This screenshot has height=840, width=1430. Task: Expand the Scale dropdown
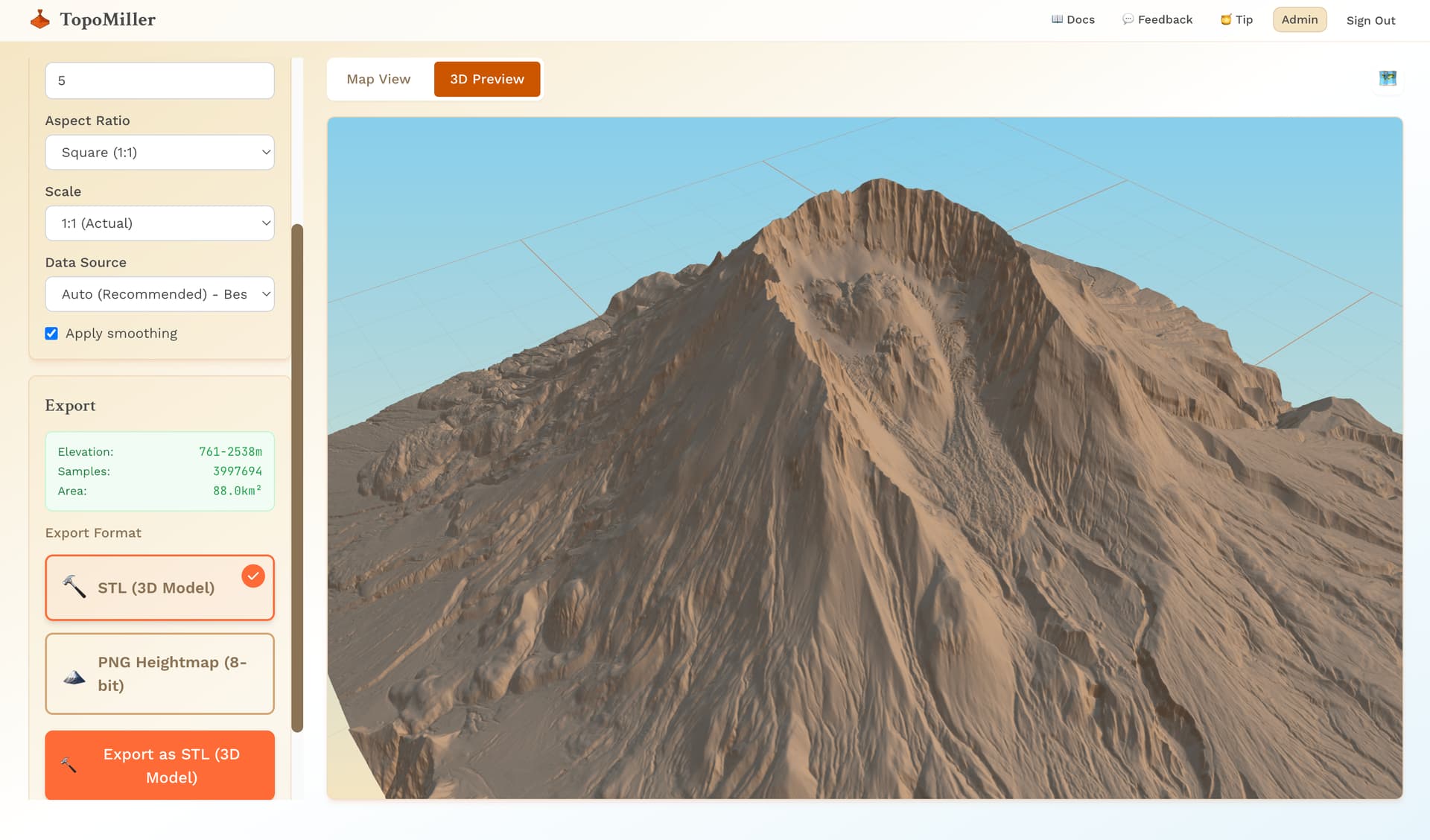click(159, 223)
